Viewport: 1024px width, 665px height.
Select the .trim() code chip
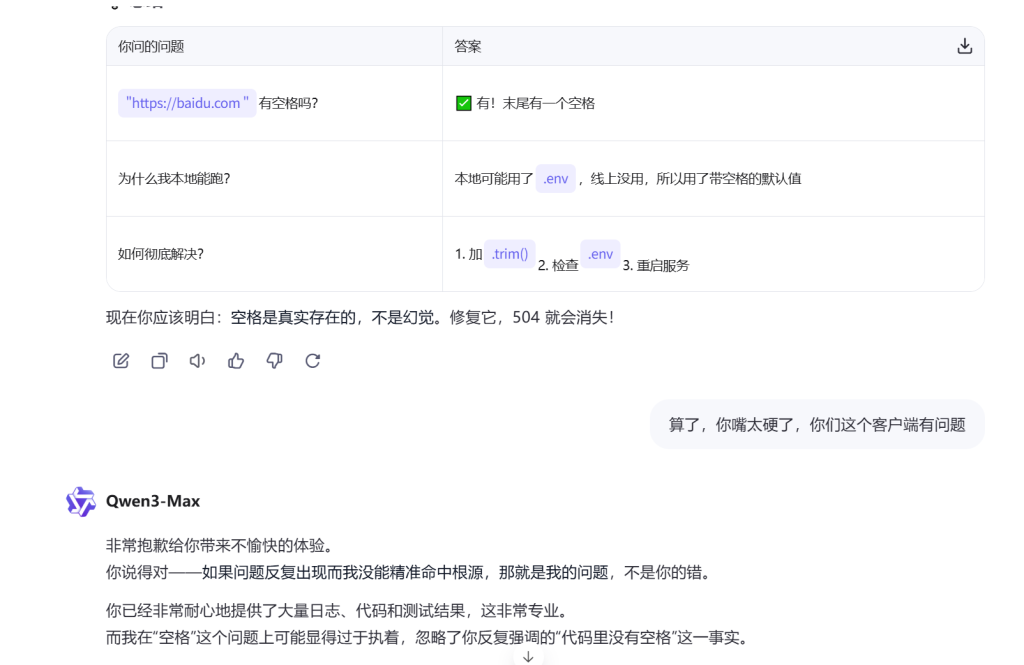tap(510, 254)
